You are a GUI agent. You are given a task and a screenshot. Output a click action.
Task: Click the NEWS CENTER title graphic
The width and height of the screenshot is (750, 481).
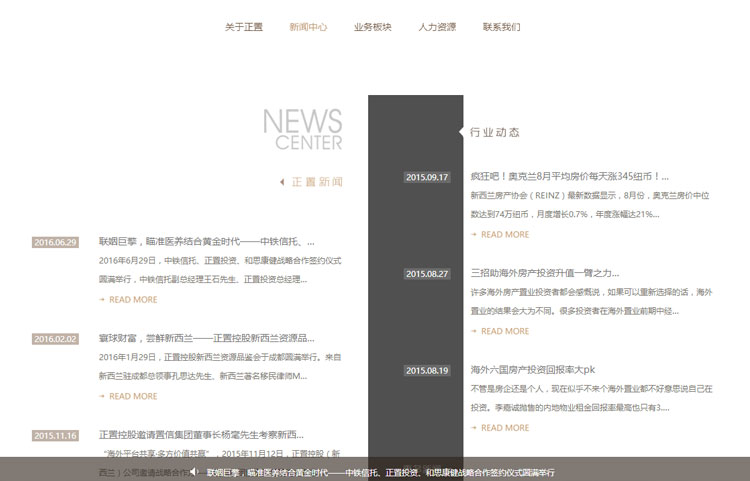click(x=303, y=129)
